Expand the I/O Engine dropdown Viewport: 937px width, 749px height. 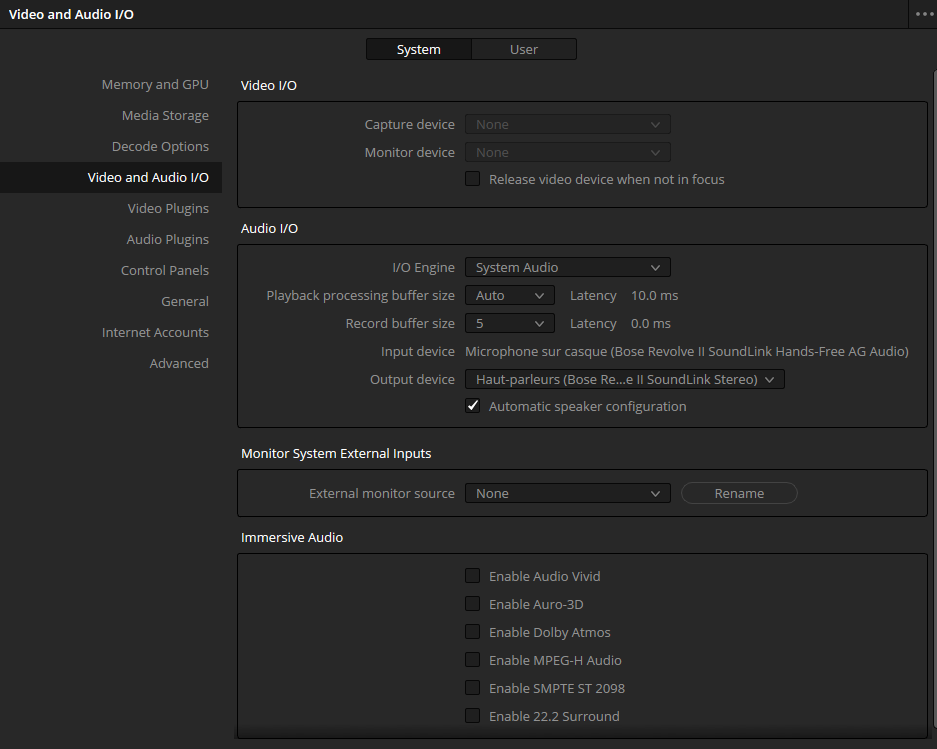(567, 268)
